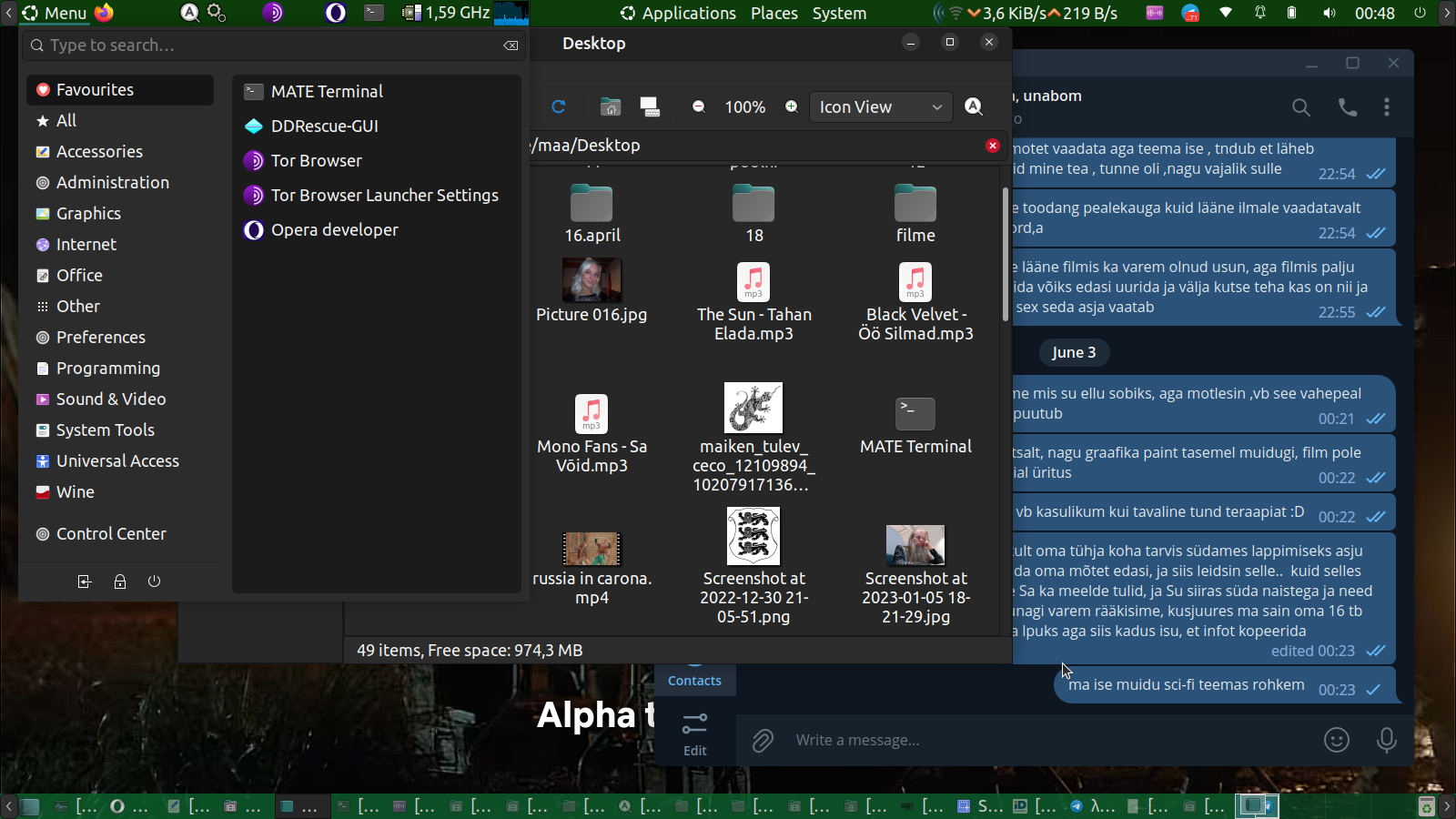Screen dimensions: 1456x819
Task: Open Telegram emoji picker smiley icon
Action: pyautogui.click(x=1336, y=740)
